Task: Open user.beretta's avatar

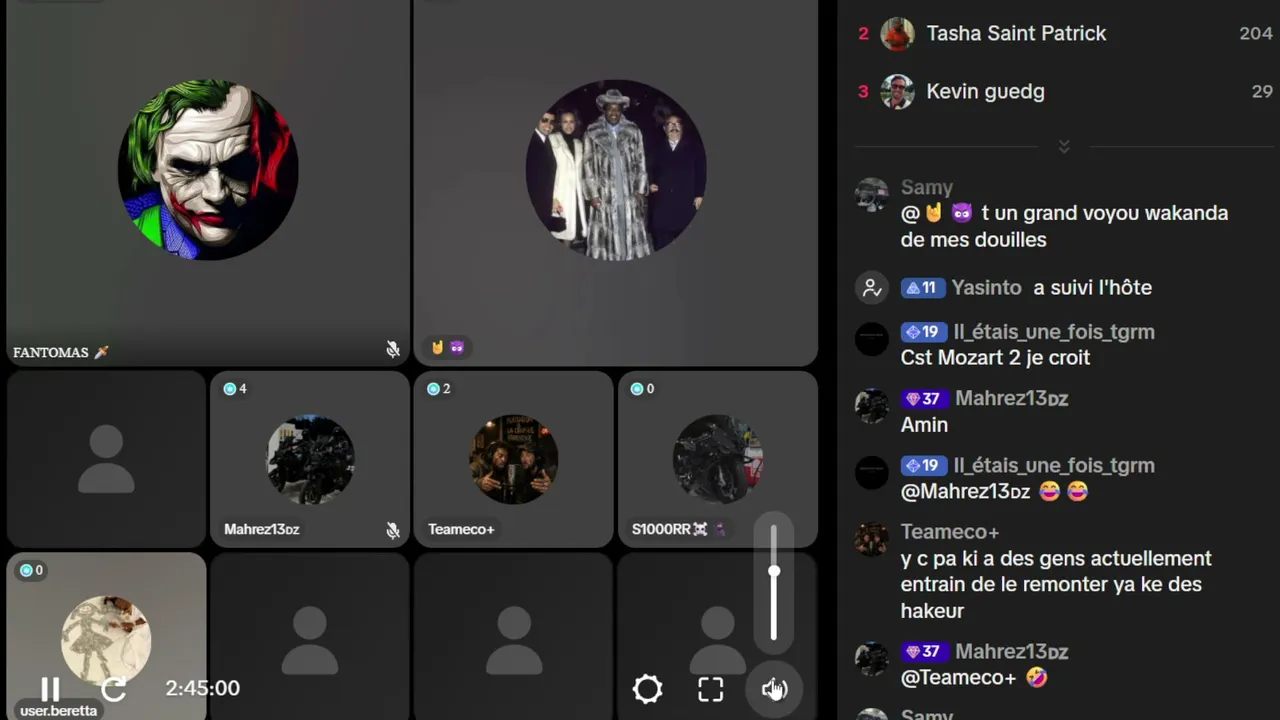Action: 106,641
